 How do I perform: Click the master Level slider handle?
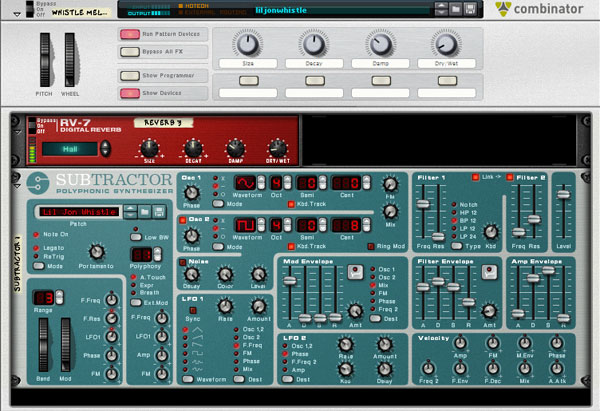563,194
